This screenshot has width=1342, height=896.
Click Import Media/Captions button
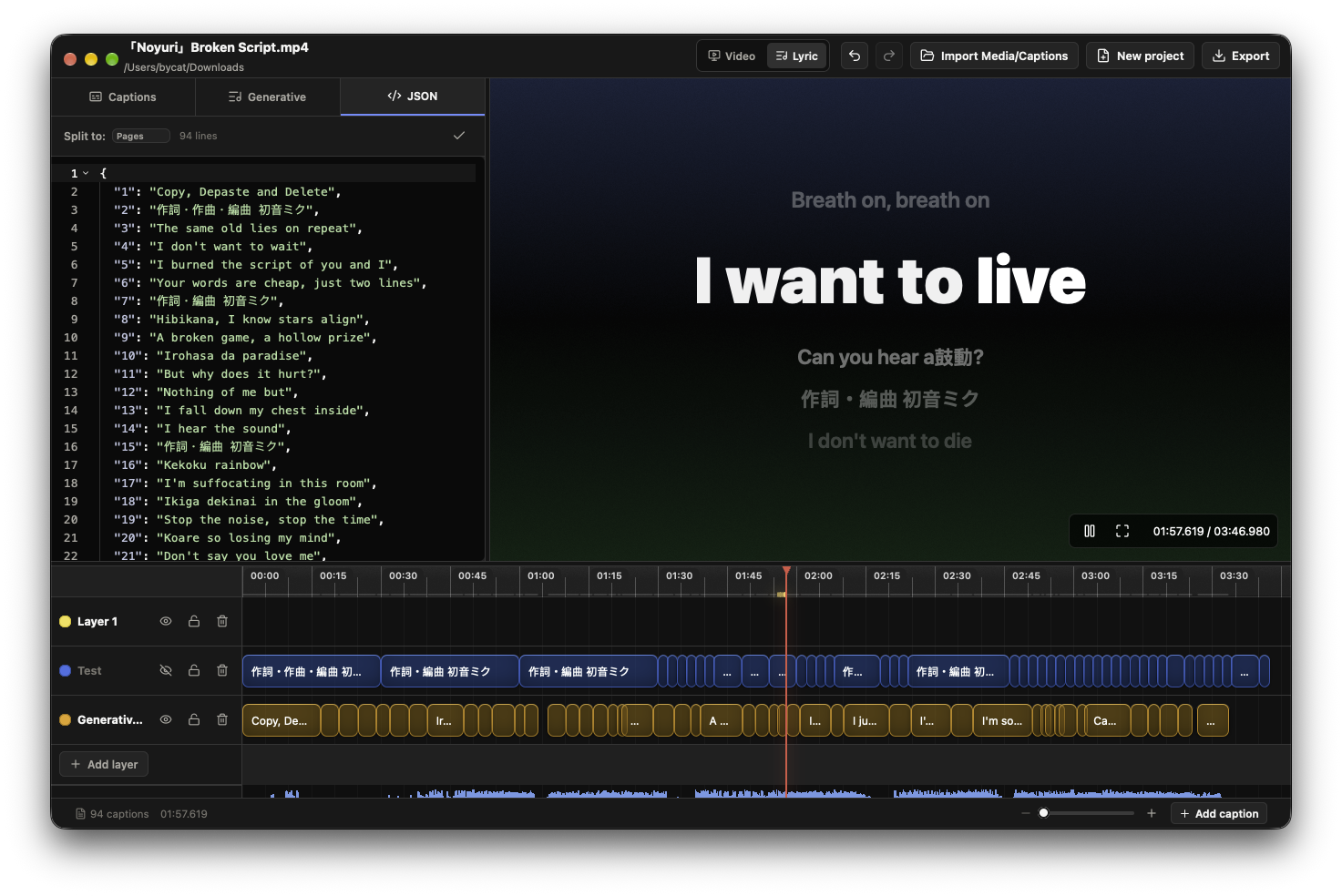click(994, 56)
